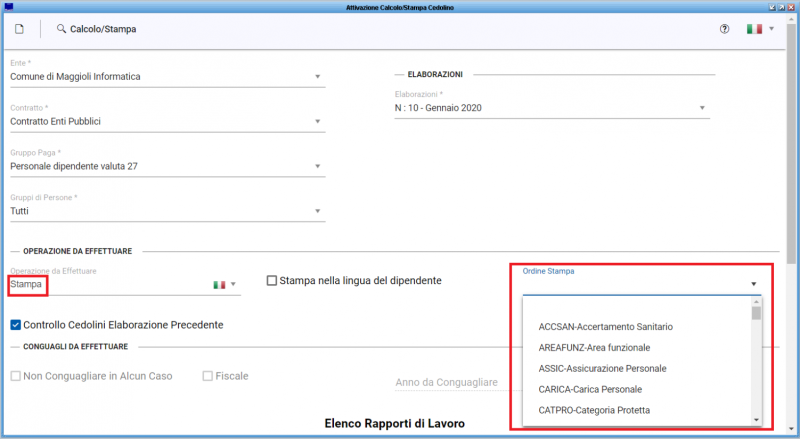Image resolution: width=800 pixels, height=439 pixels.
Task: Open the help question mark icon
Action: coord(724,29)
